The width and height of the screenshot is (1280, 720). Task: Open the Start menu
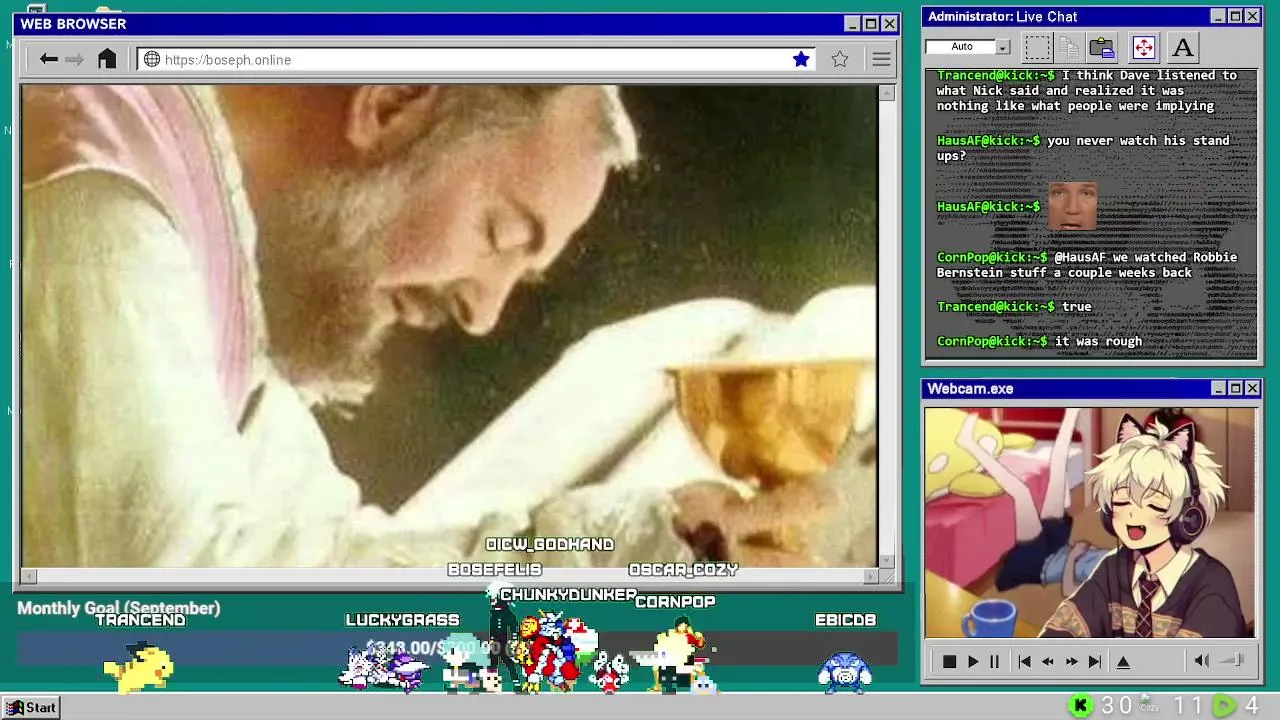[x=31, y=707]
